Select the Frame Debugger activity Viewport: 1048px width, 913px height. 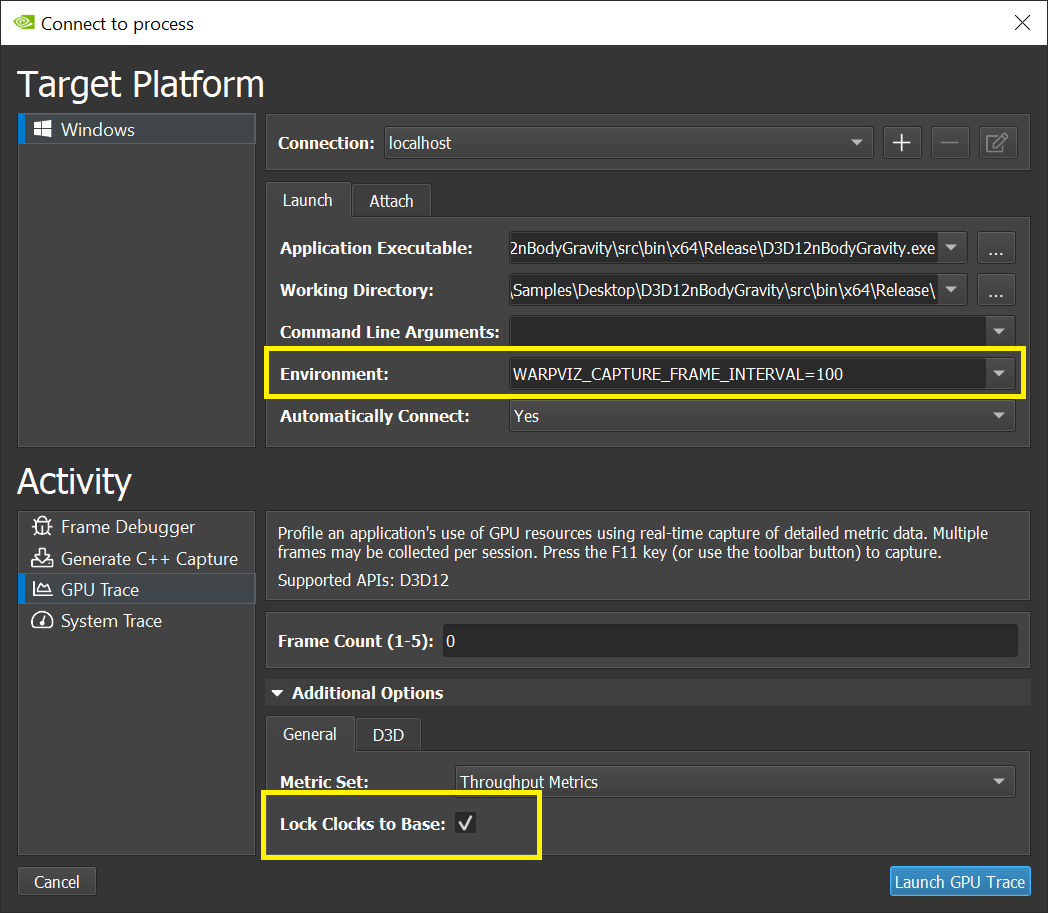point(127,527)
